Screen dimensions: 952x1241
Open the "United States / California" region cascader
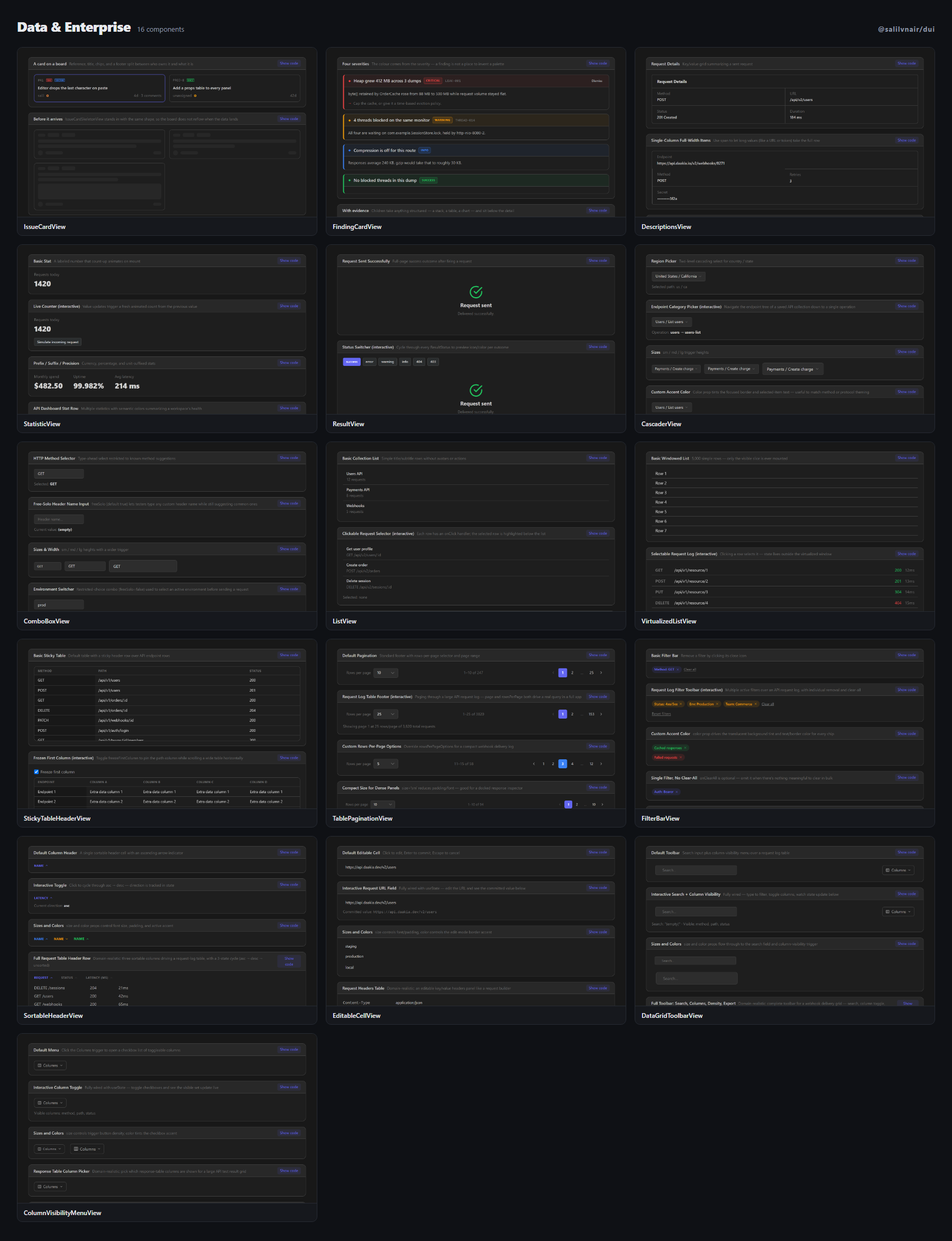(678, 277)
